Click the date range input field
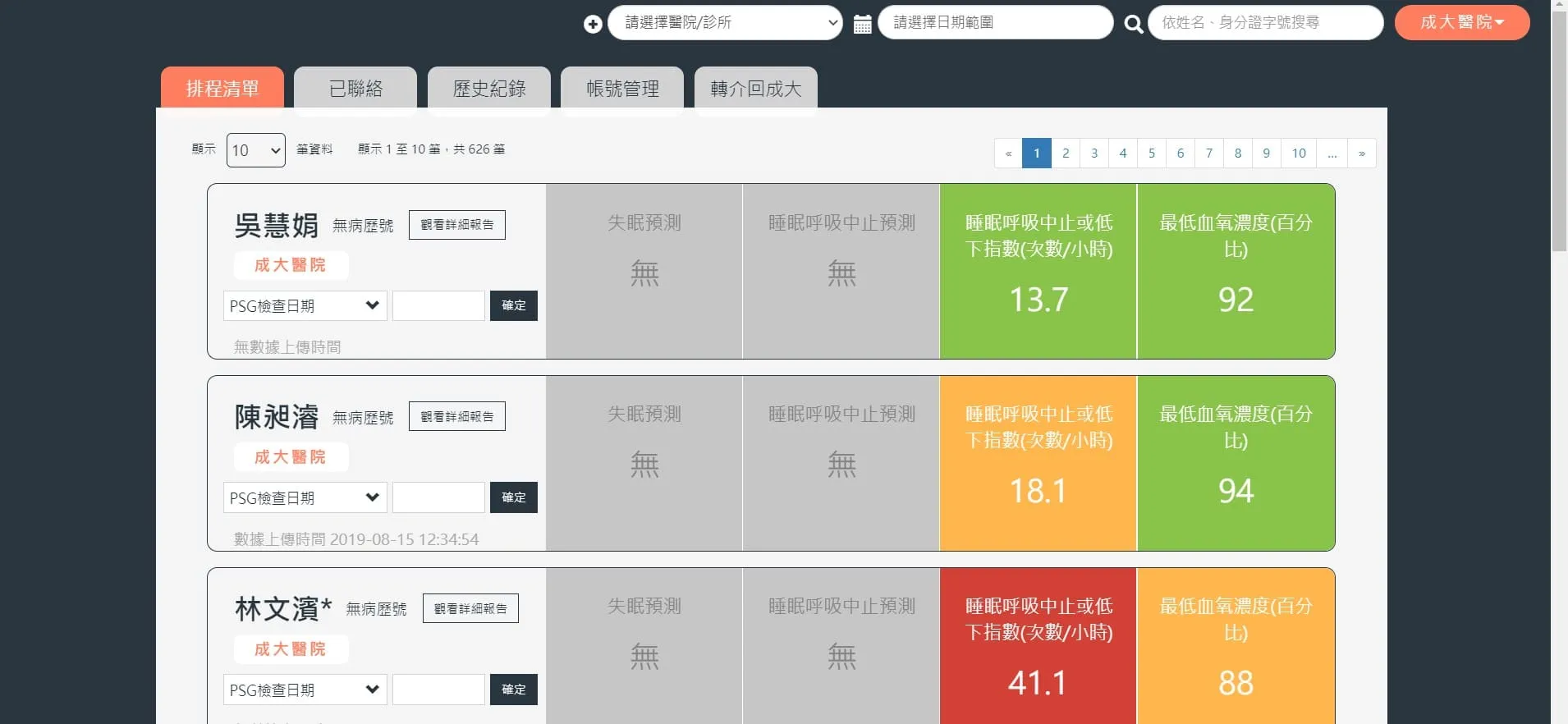 click(x=996, y=23)
